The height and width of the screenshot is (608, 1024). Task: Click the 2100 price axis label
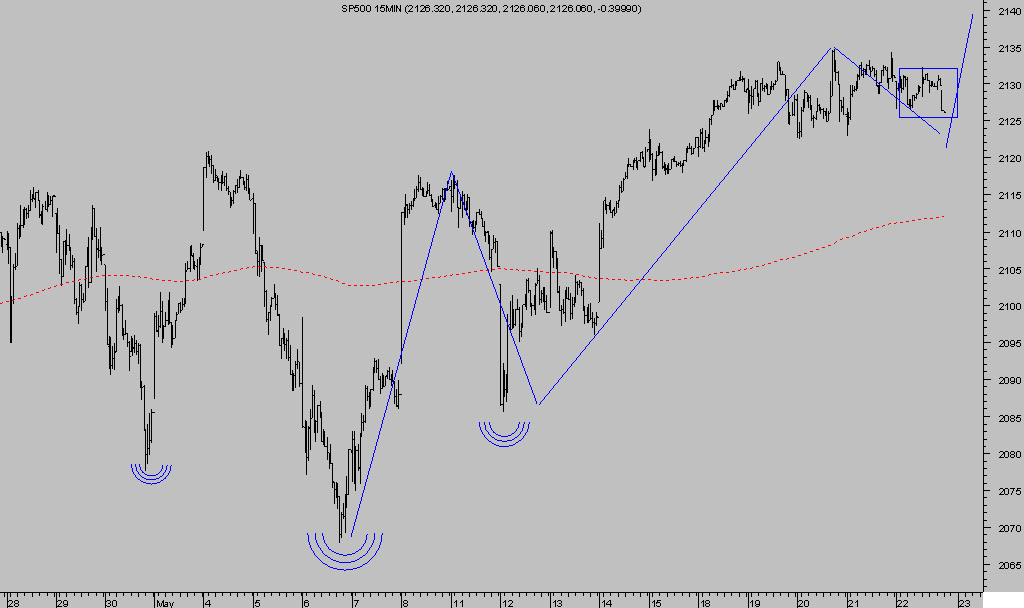click(x=1003, y=307)
